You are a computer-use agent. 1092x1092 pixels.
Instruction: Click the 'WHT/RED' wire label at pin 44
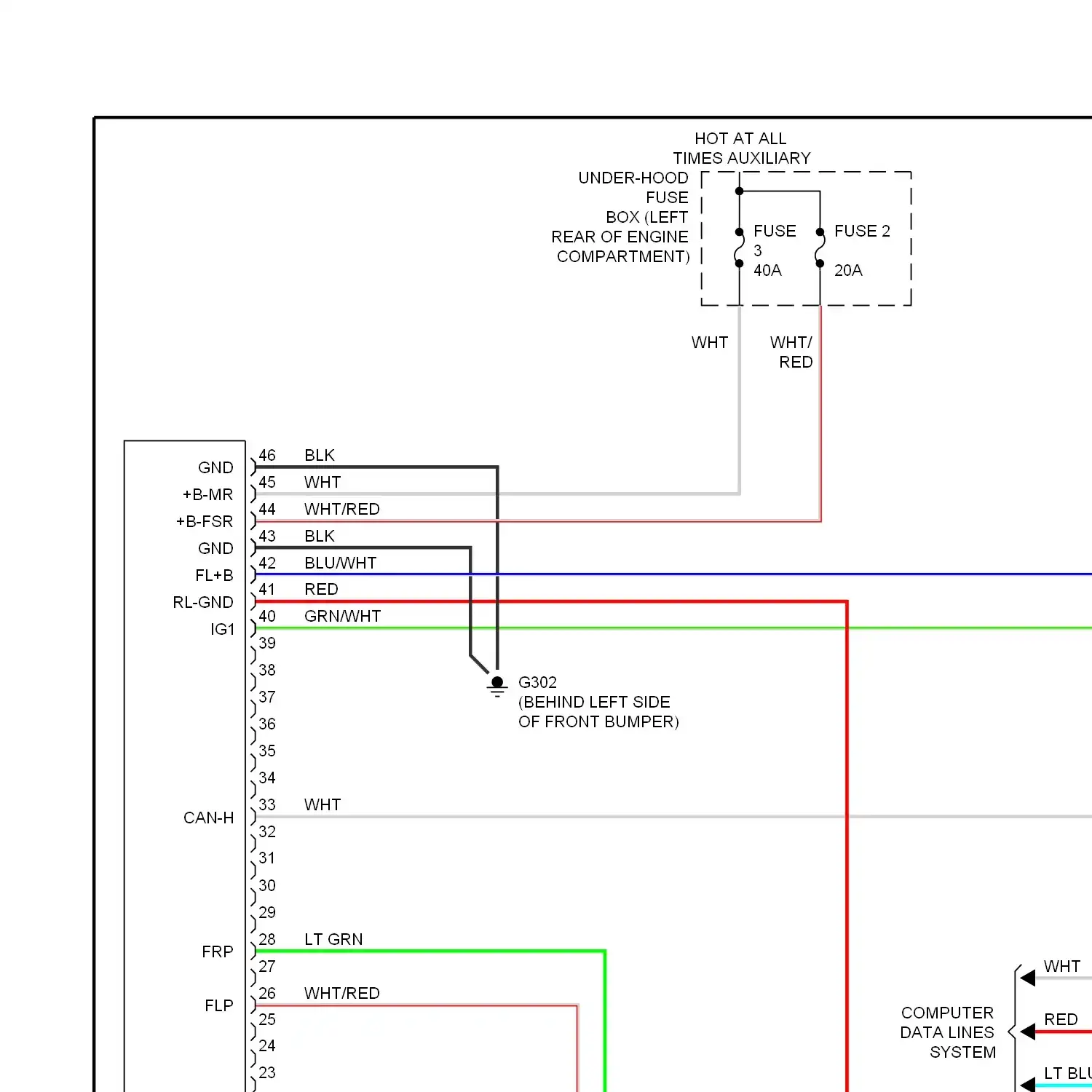coord(342,509)
